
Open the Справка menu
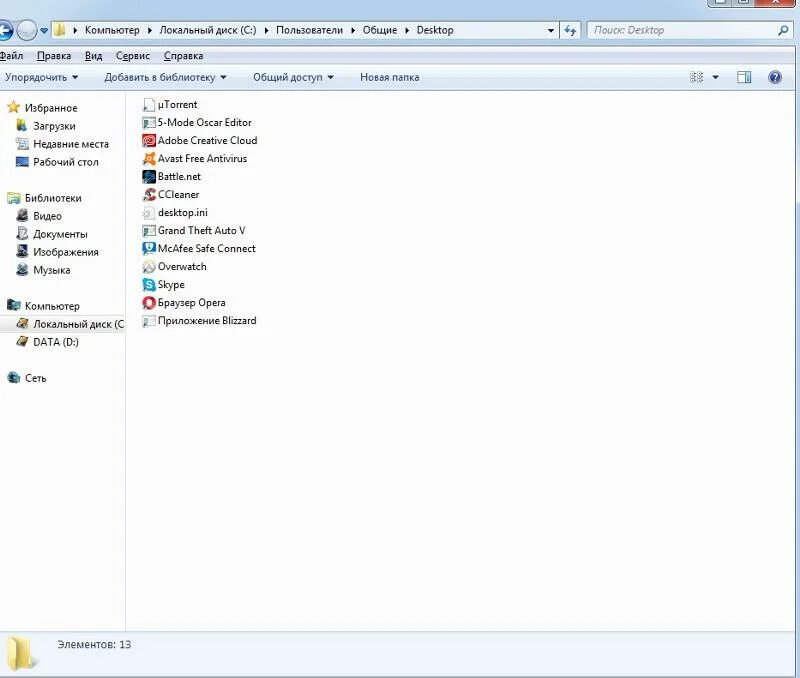click(x=183, y=56)
